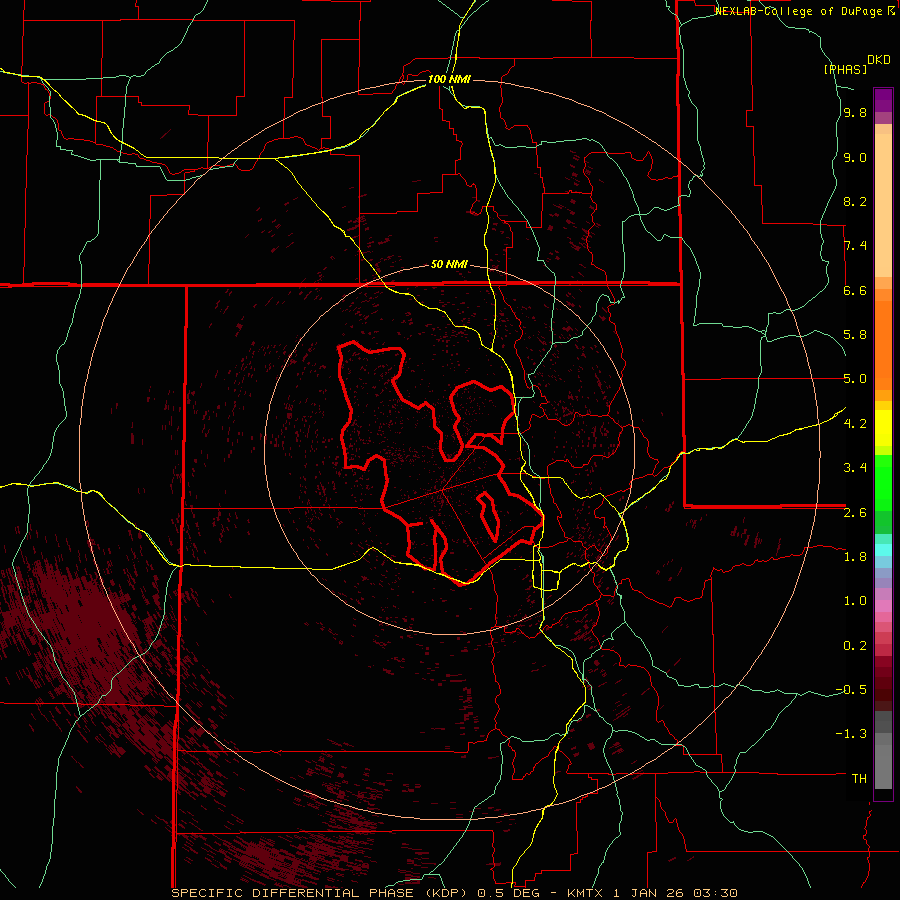Image resolution: width=900 pixels, height=900 pixels.
Task: Click the 0.2 scale value
Action: (855, 645)
